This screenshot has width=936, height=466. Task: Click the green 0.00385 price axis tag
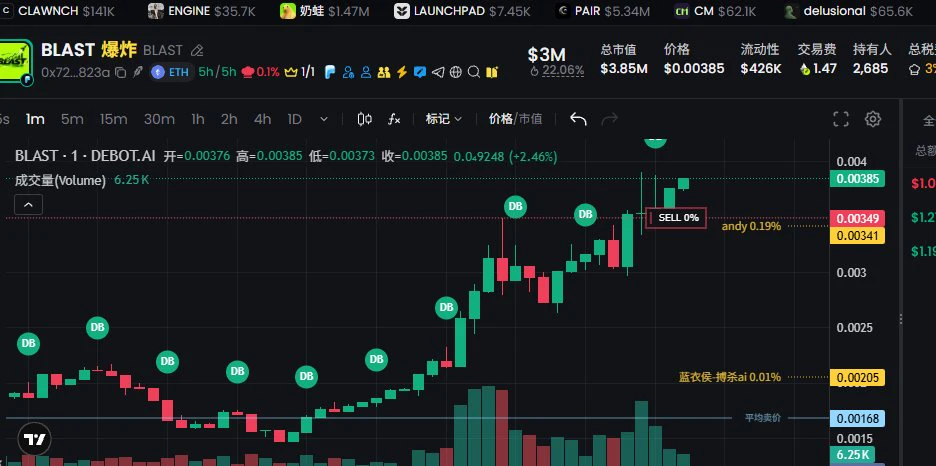click(x=857, y=178)
